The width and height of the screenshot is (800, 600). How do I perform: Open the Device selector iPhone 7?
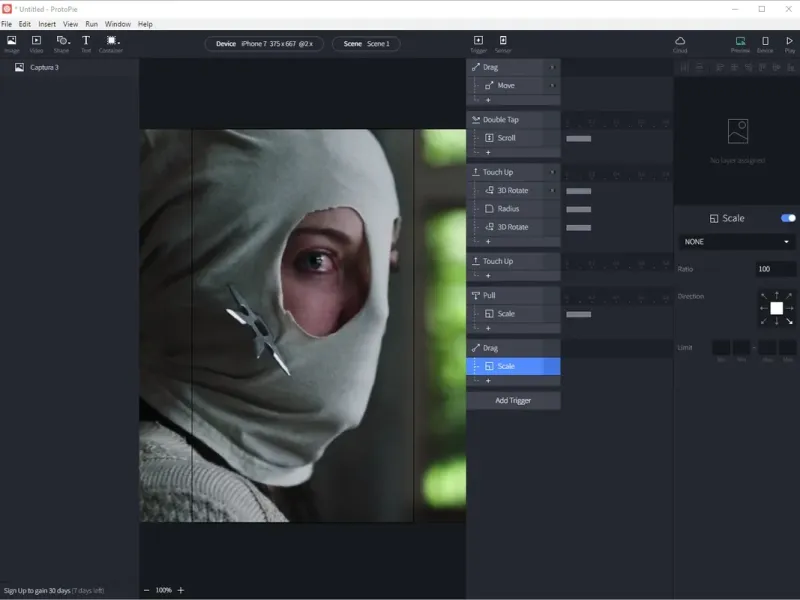[x=264, y=44]
